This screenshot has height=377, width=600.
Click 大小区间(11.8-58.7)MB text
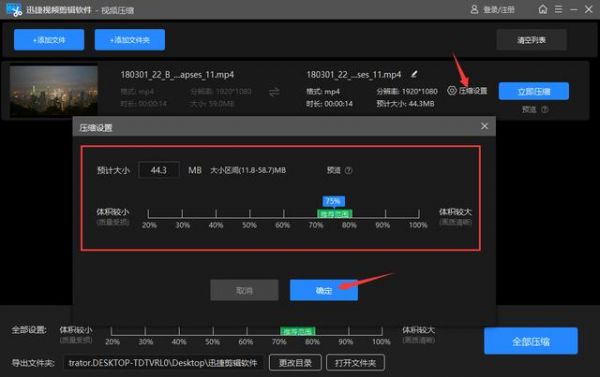coord(248,170)
